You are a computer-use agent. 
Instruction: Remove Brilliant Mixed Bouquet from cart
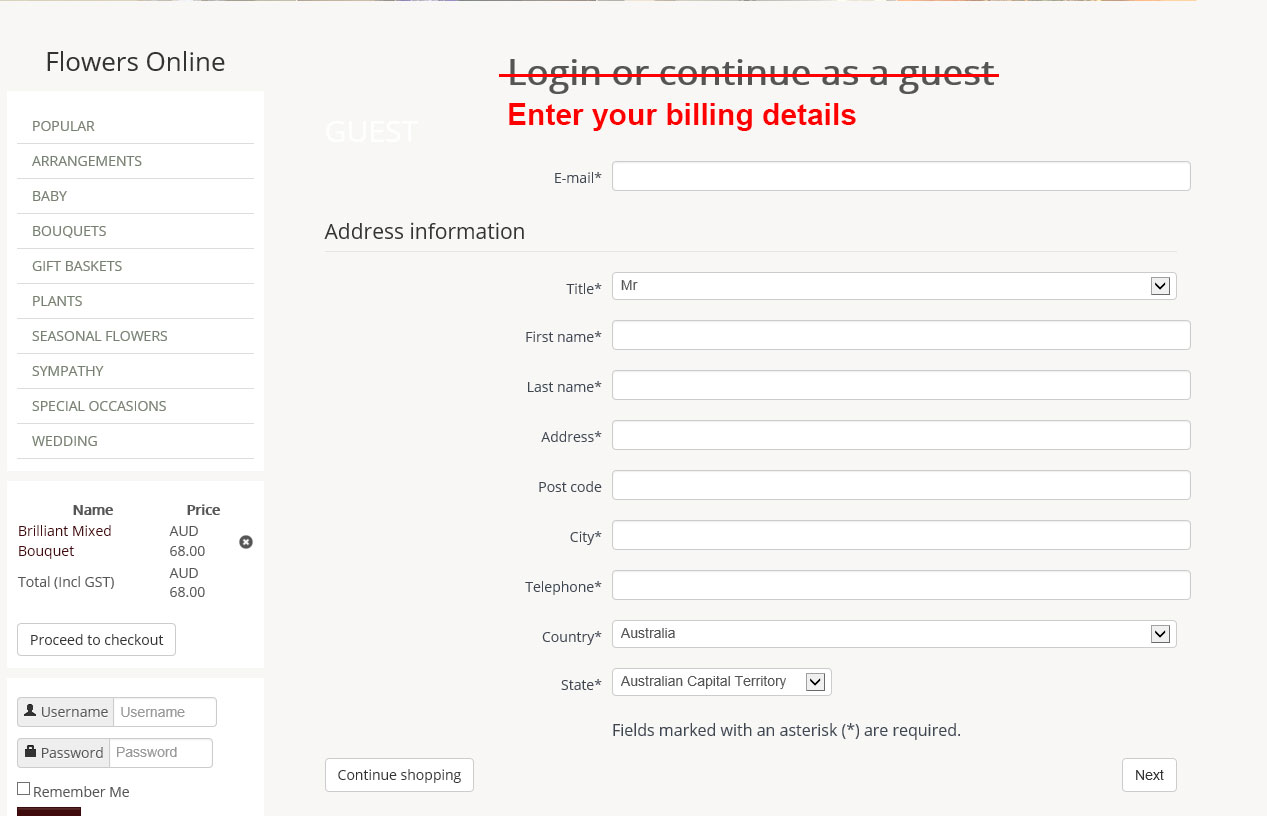click(x=246, y=542)
